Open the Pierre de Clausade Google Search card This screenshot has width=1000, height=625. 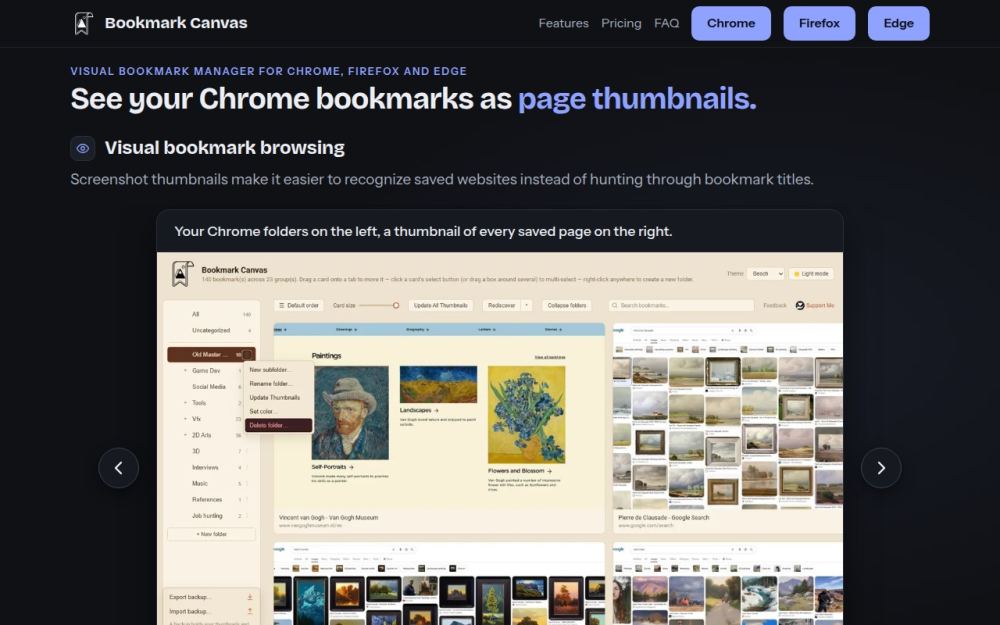(728, 428)
